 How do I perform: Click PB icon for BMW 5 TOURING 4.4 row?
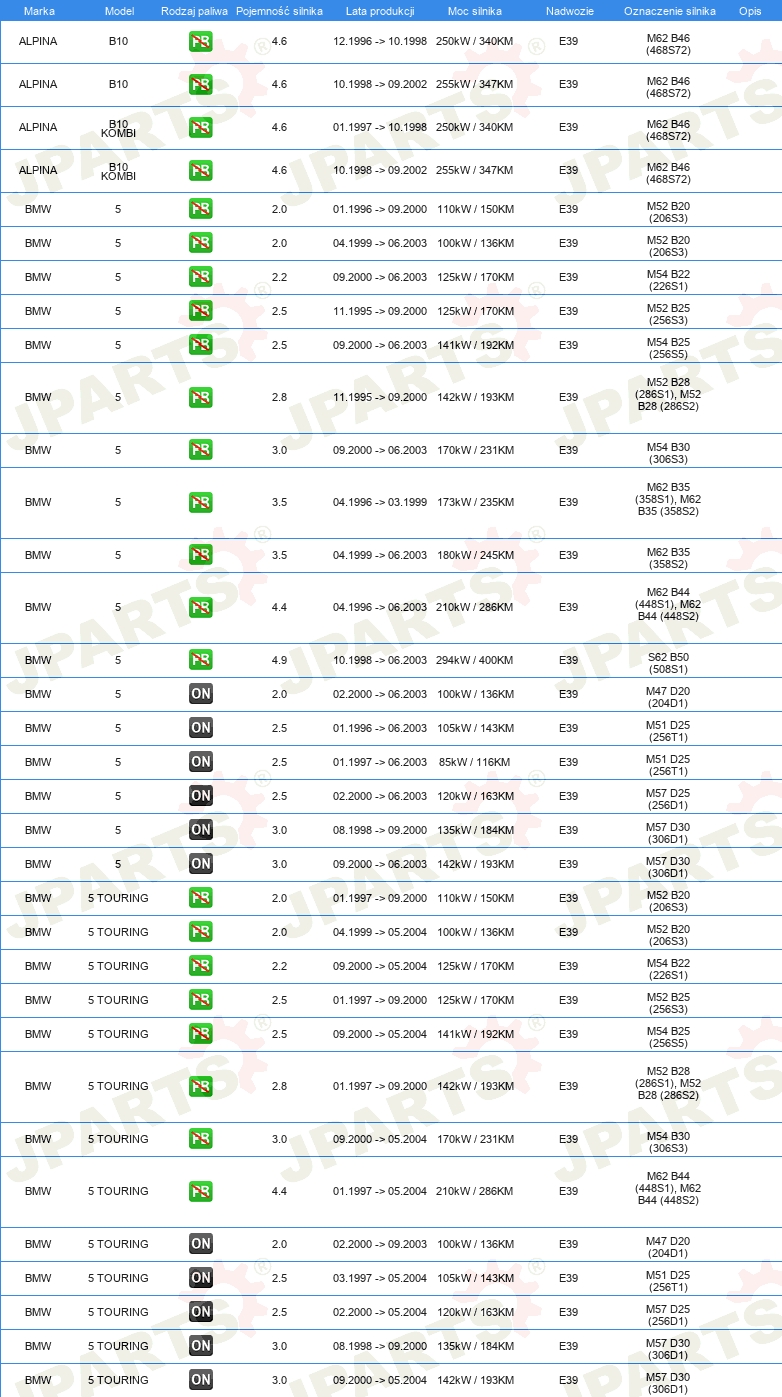tap(200, 1191)
